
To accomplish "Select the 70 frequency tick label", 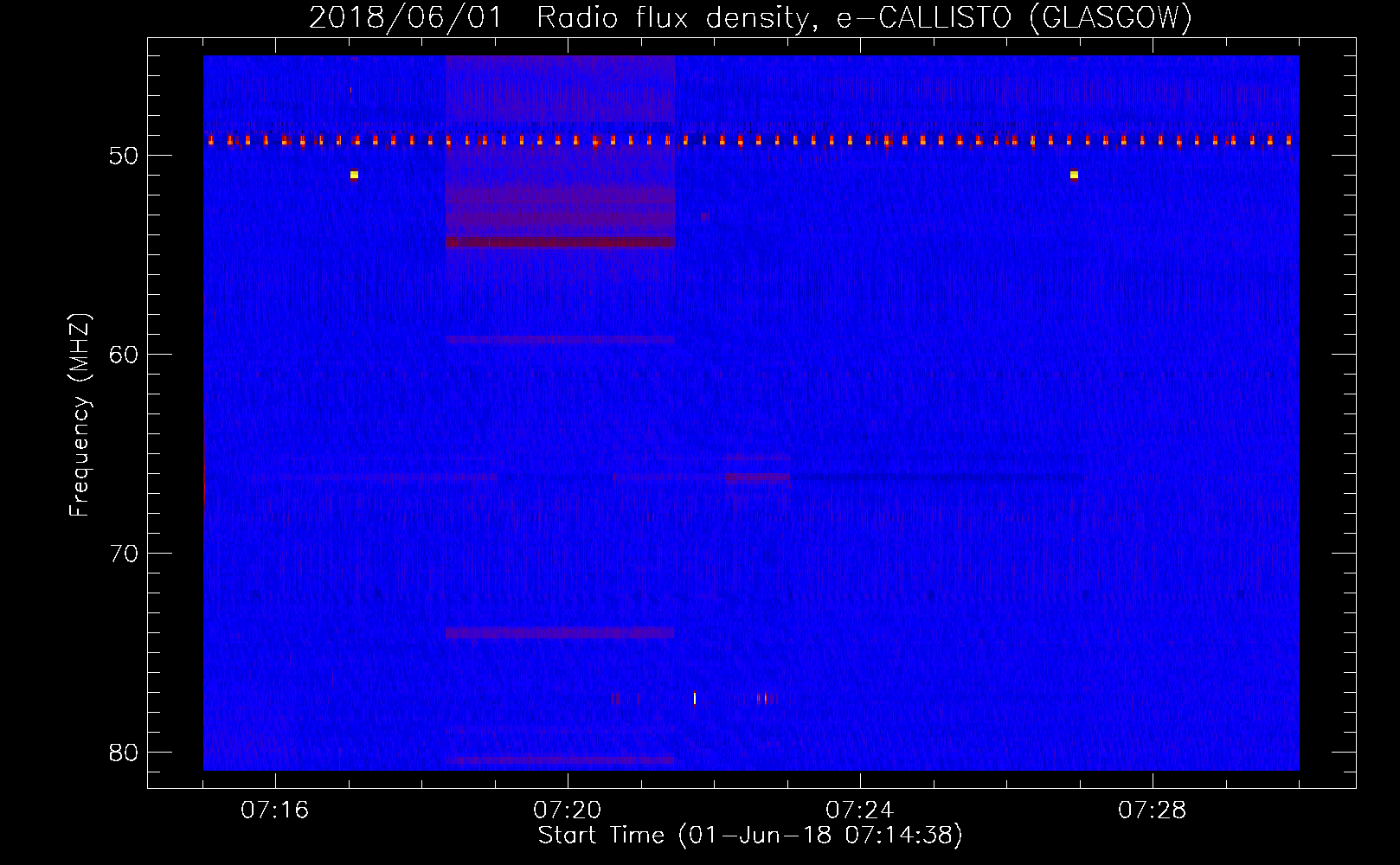I will (124, 554).
